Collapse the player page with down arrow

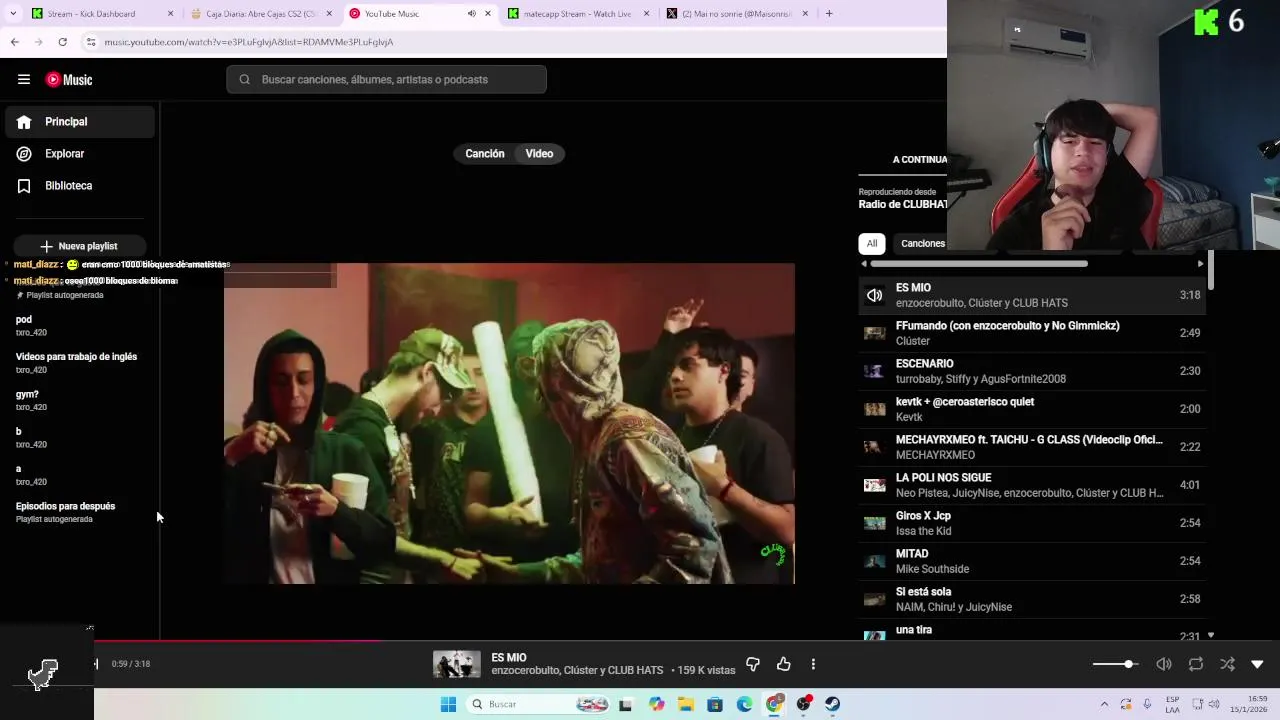pos(1258,664)
